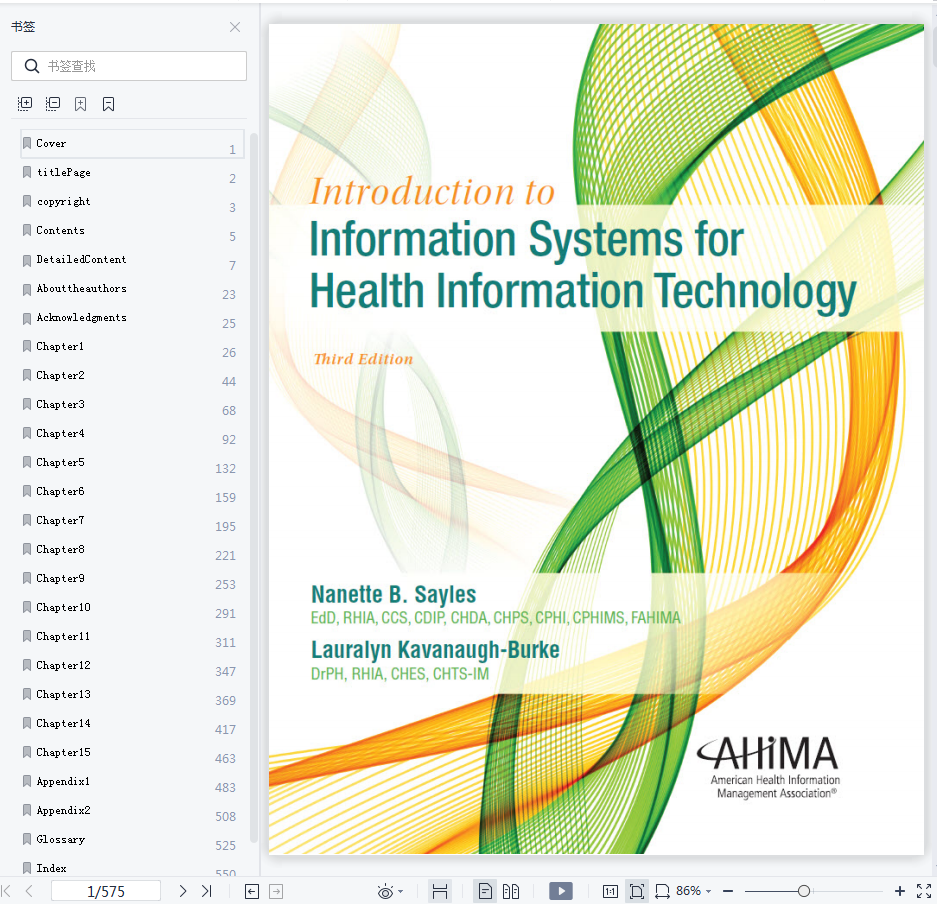Click page number 508 beside Appendix2
This screenshot has width=937, height=904.
click(x=225, y=816)
